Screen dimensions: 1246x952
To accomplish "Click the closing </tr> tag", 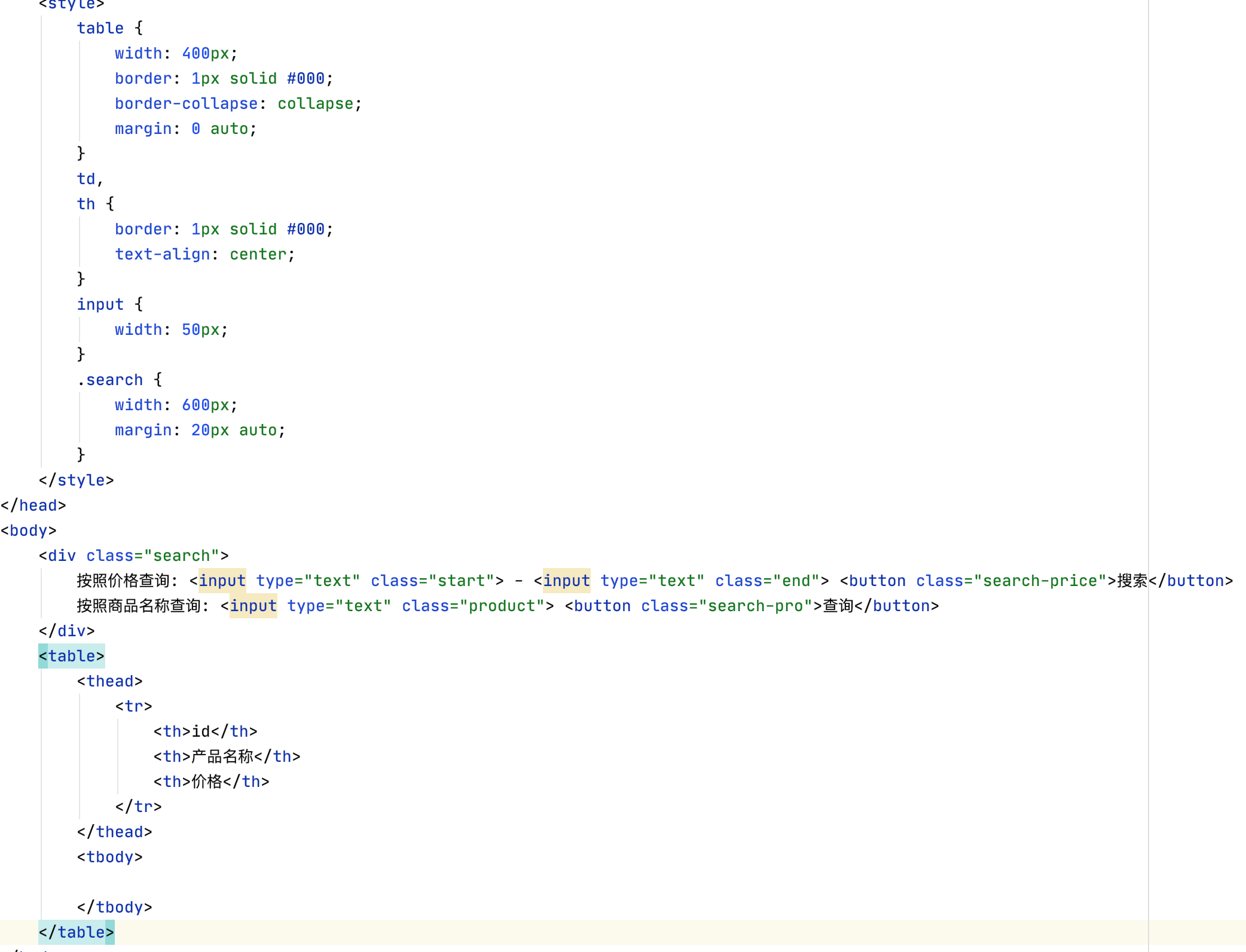I will [139, 807].
